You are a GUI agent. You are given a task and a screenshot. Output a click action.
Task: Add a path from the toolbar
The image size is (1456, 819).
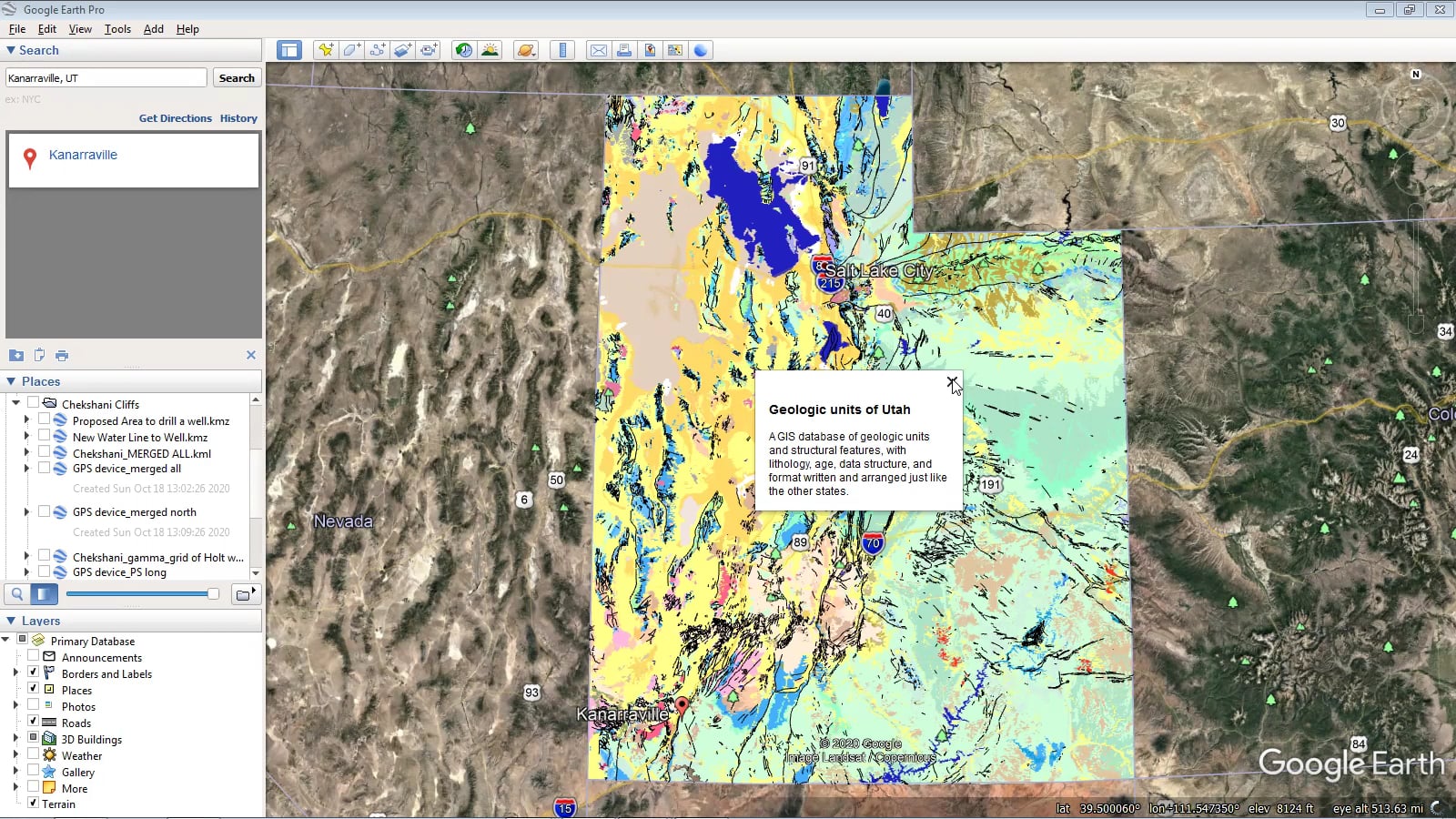click(x=377, y=50)
